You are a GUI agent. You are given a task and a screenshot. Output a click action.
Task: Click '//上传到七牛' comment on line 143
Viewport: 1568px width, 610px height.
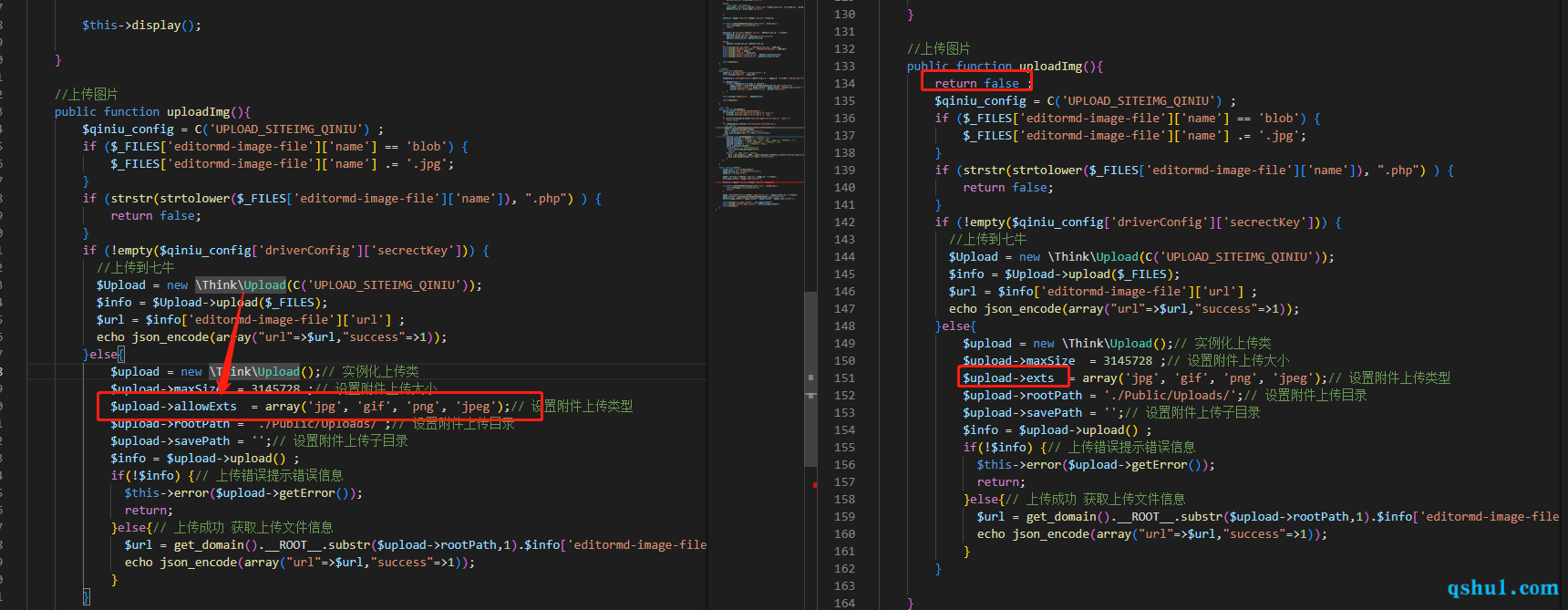[x=987, y=239]
